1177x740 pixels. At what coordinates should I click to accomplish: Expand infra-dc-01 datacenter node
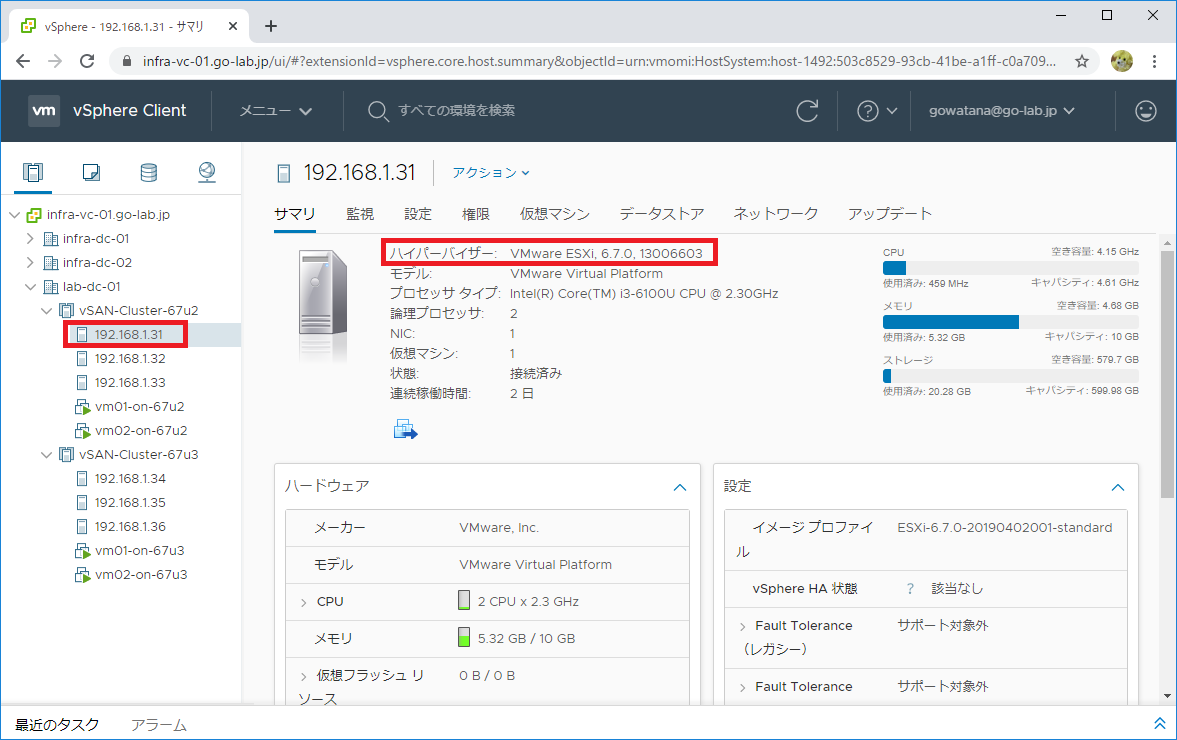(x=30, y=239)
